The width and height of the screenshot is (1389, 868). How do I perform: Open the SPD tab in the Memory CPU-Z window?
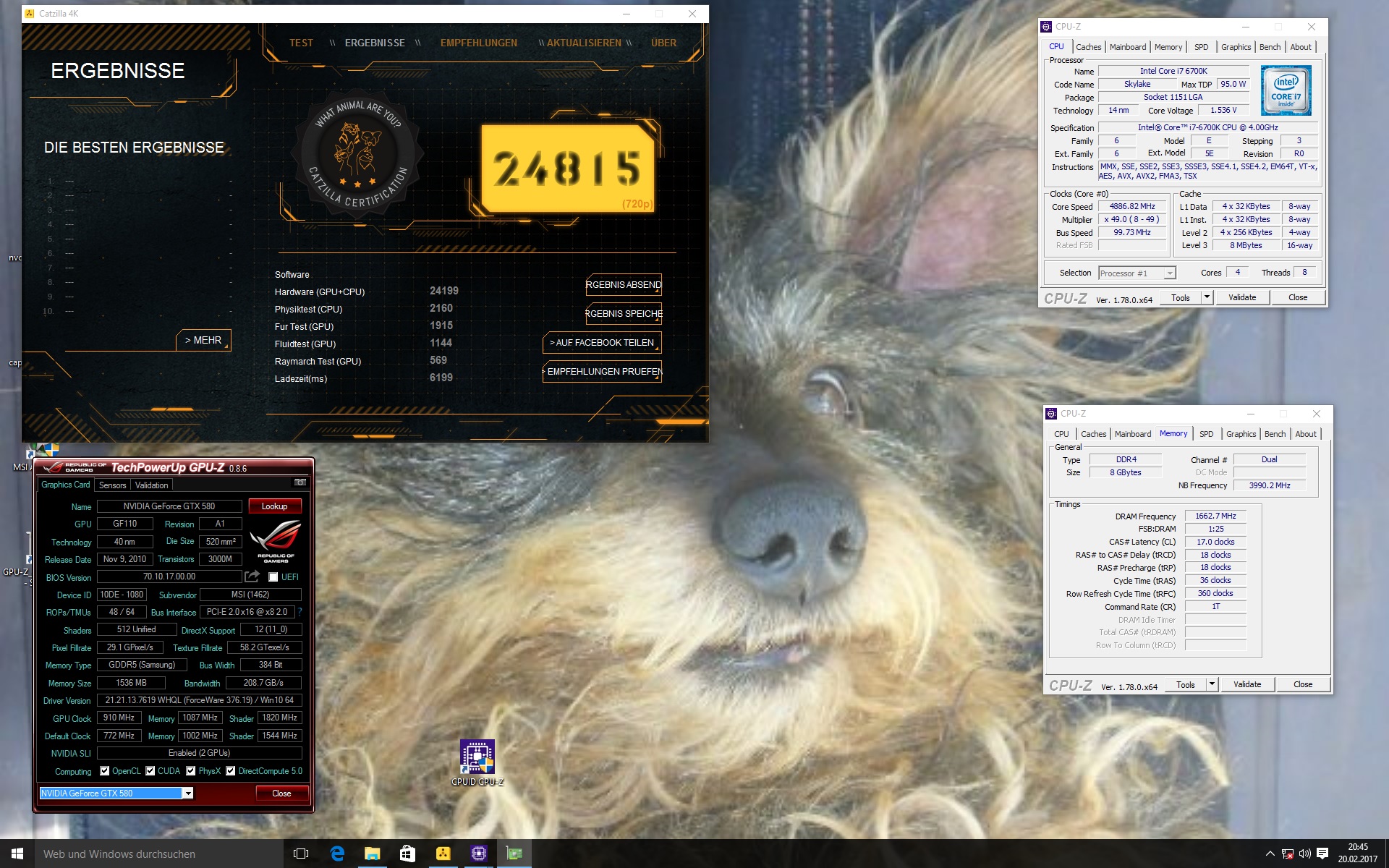pos(1206,434)
